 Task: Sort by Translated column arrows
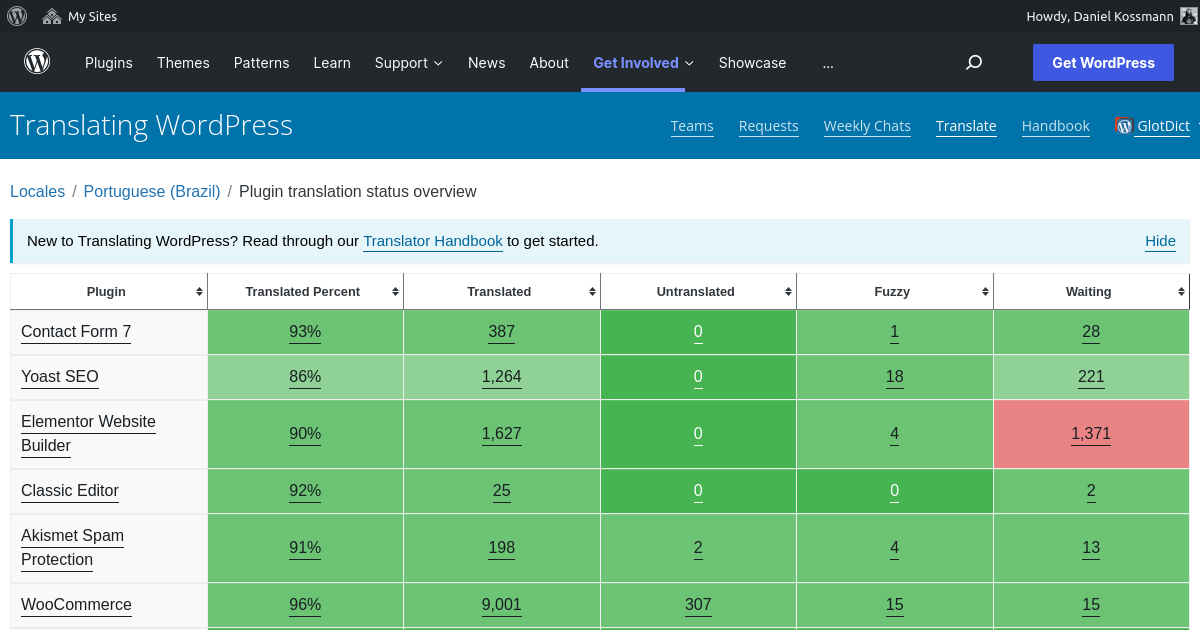coord(593,292)
